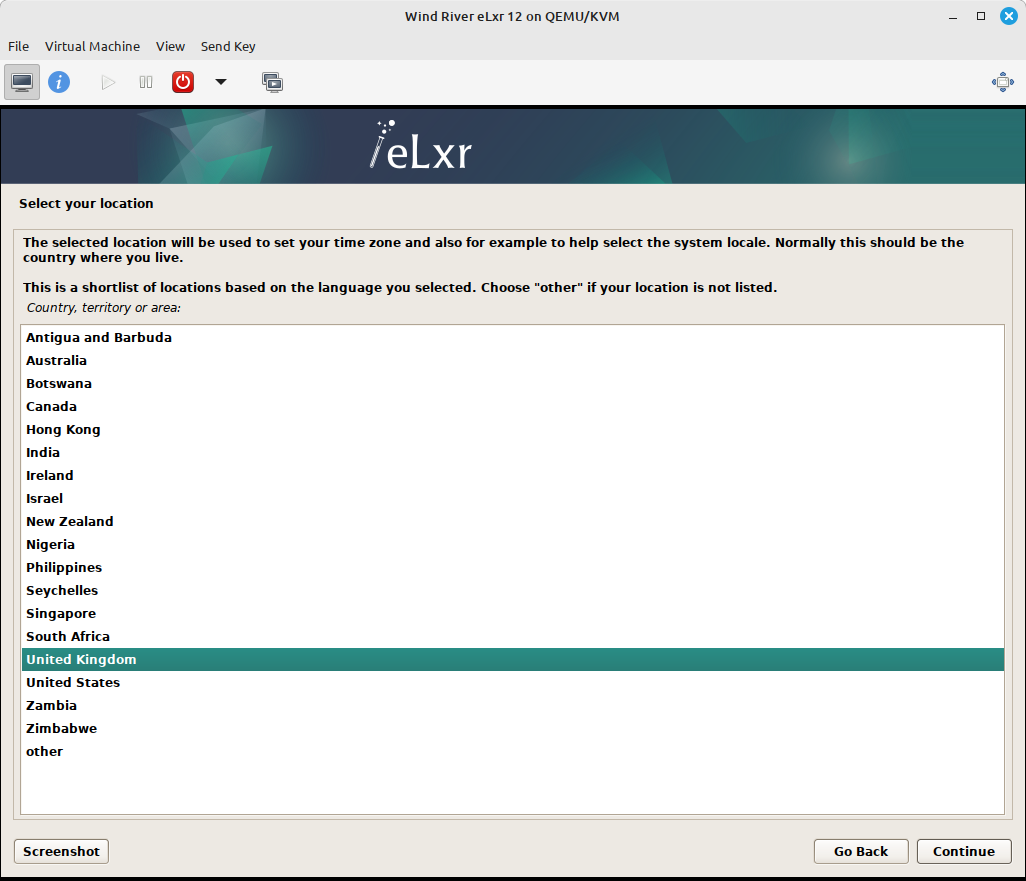The width and height of the screenshot is (1026, 881).
Task: Open the View menu
Action: (170, 46)
